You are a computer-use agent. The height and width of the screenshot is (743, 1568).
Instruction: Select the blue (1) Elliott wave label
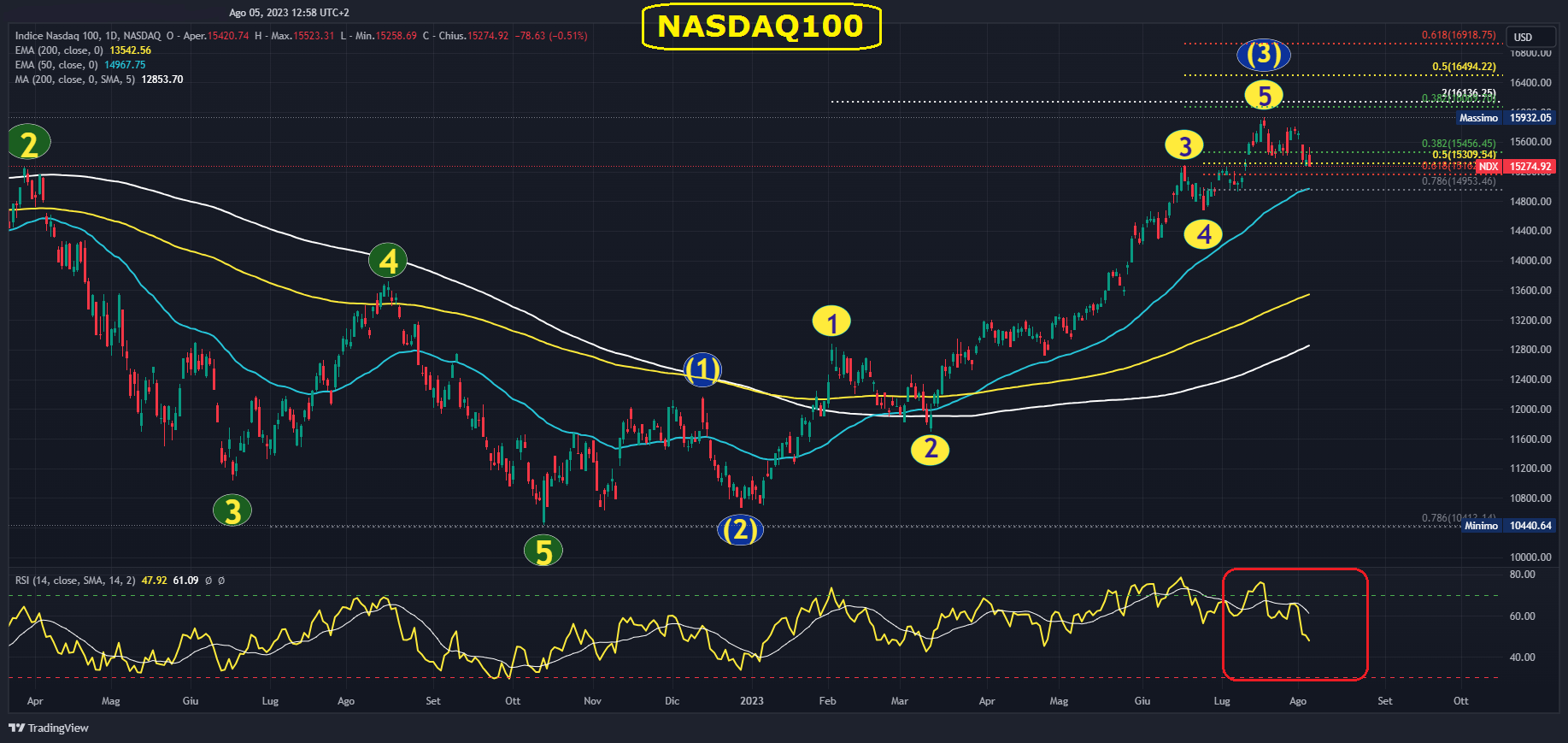point(703,369)
